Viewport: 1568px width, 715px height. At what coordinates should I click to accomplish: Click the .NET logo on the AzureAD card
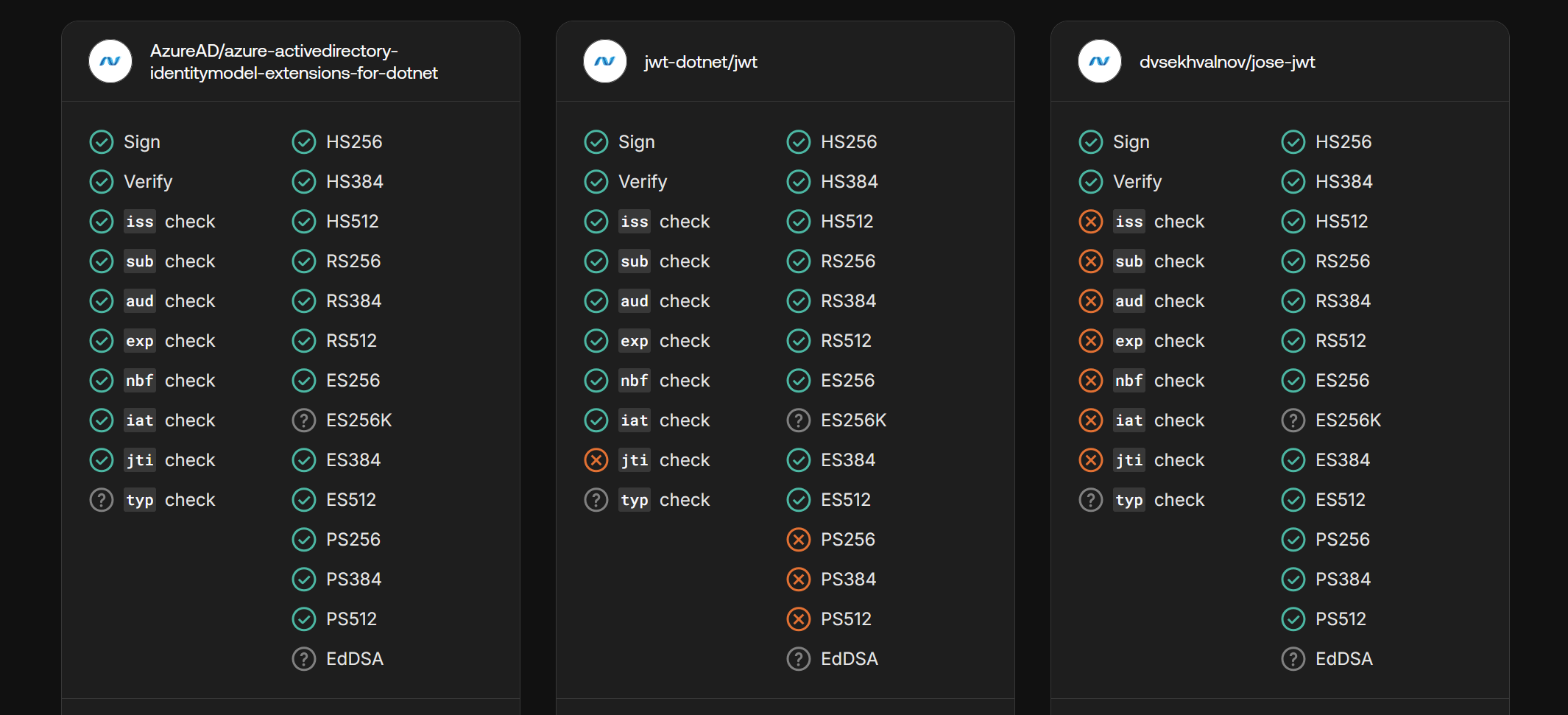click(x=110, y=61)
